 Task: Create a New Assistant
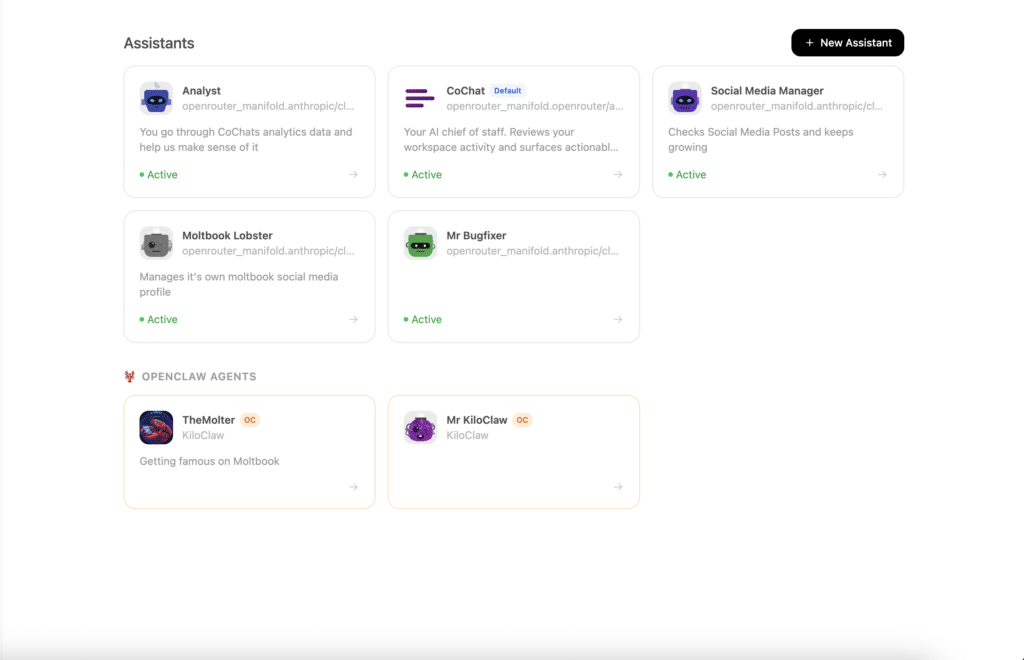tap(848, 42)
